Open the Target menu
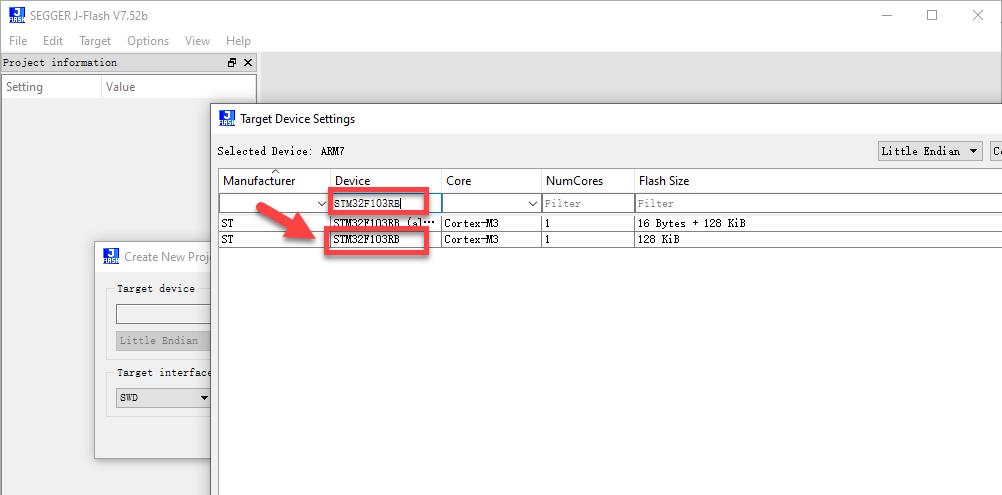This screenshot has width=1002, height=495. 95,41
